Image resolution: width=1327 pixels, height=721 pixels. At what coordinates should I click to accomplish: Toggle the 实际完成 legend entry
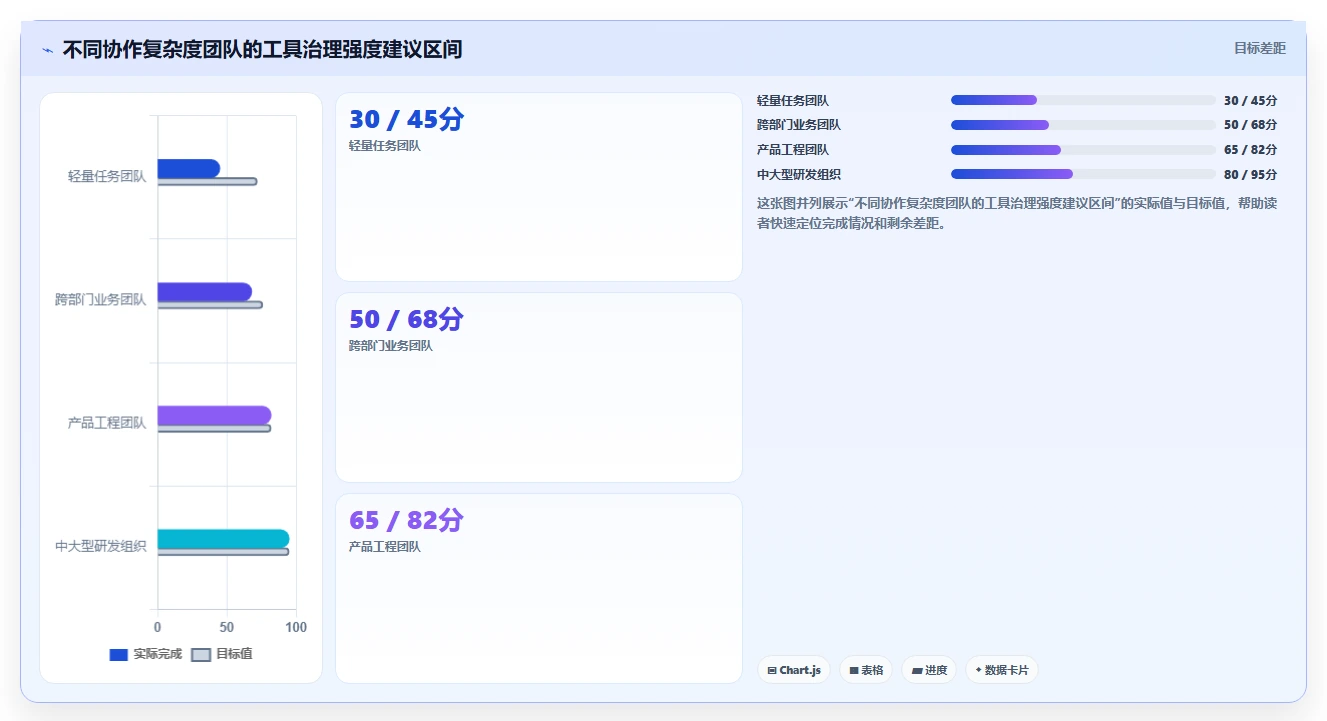click(146, 654)
